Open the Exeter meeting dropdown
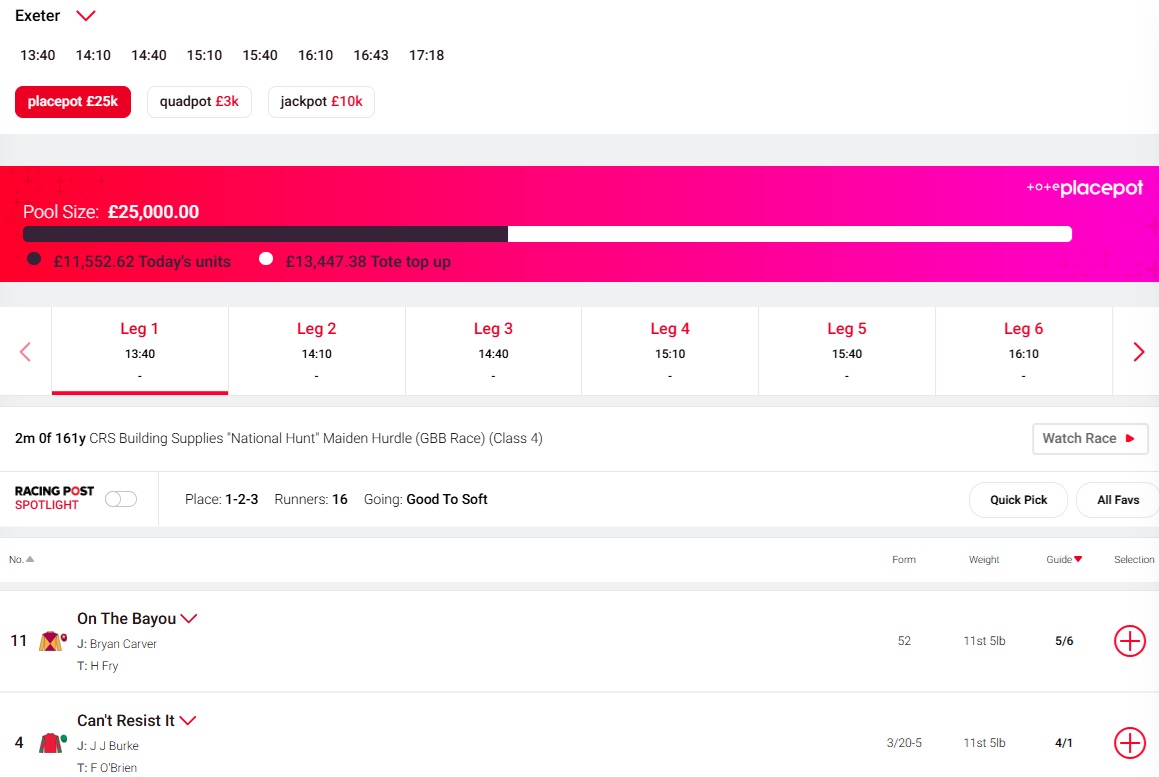Screen dimensions: 1159x777 point(86,16)
